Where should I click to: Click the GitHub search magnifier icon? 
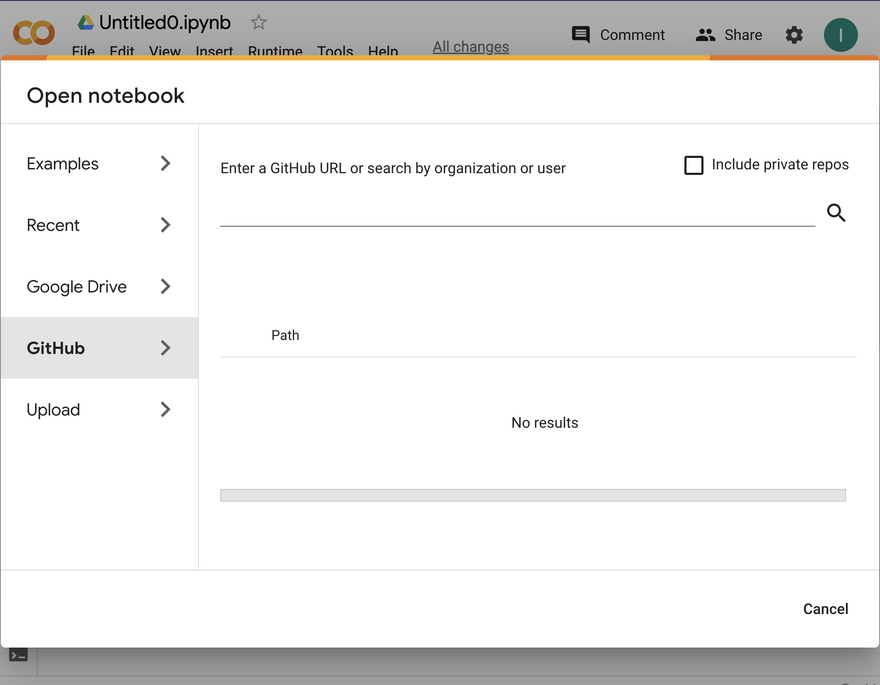(x=836, y=213)
